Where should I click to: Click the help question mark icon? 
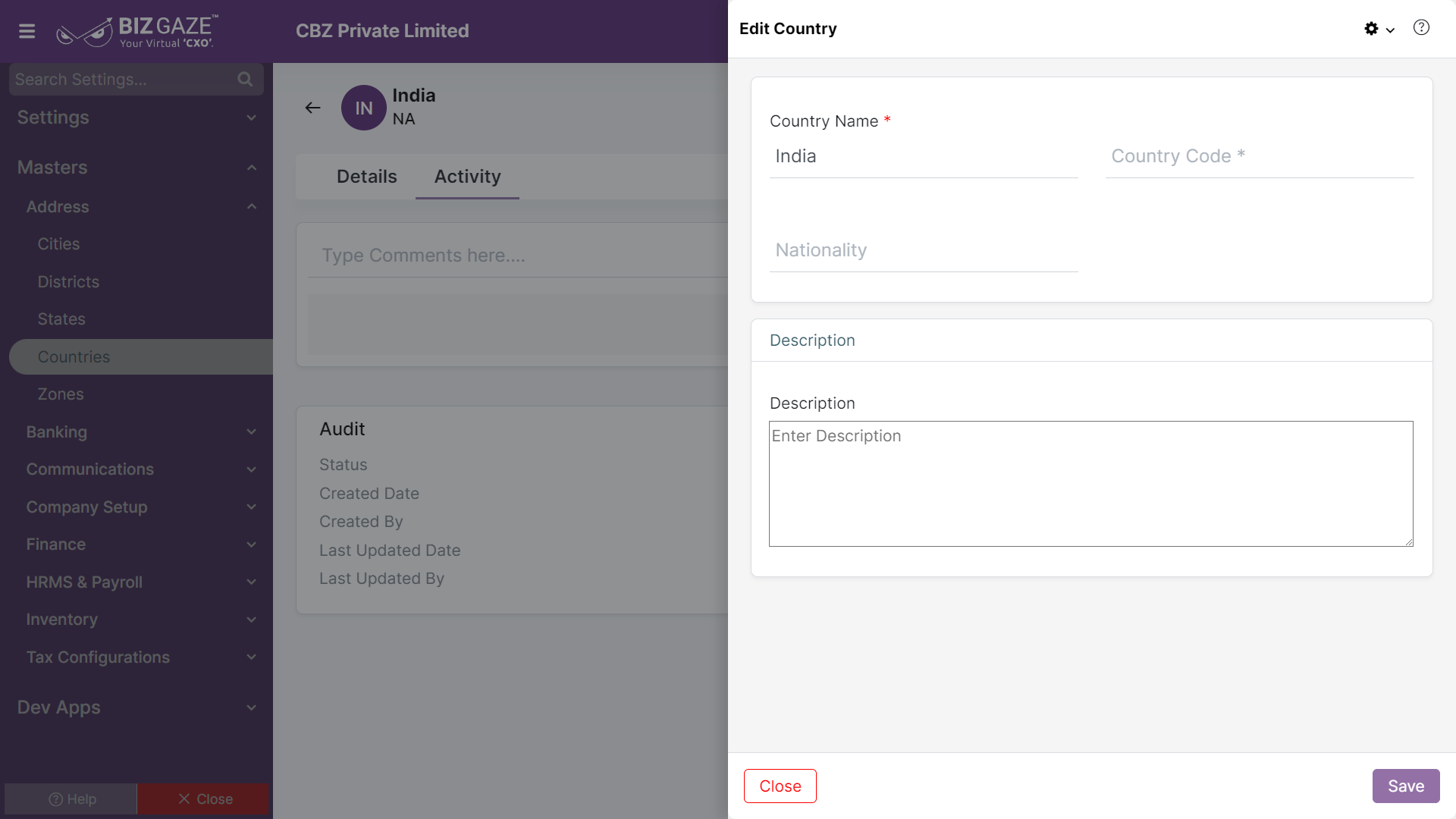(1421, 28)
